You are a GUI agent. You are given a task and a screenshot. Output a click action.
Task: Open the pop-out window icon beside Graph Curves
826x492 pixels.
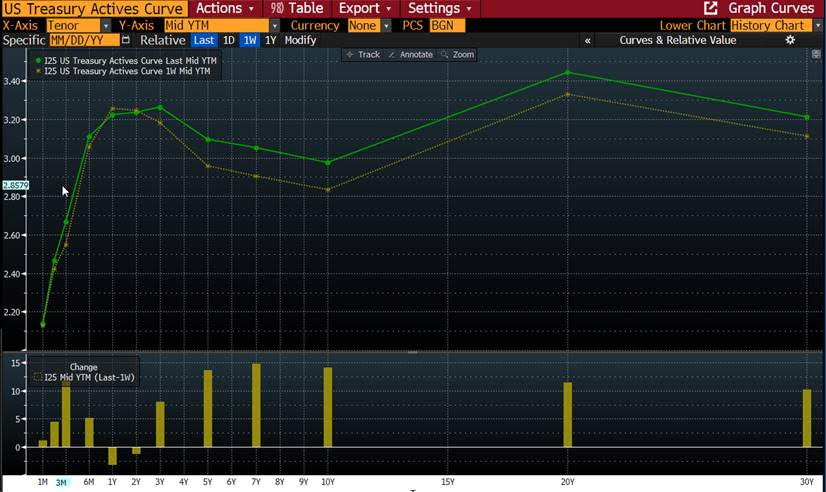711,8
